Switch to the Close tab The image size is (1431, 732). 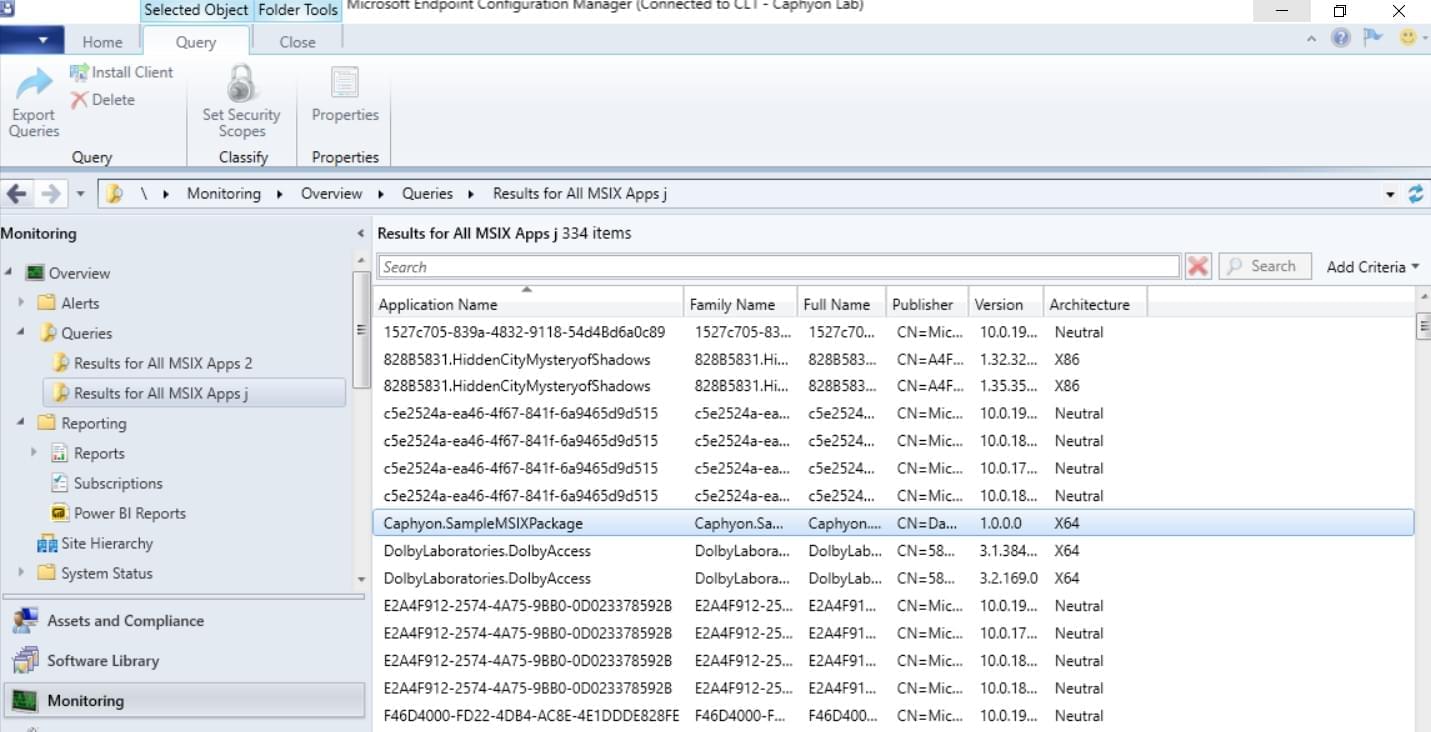pos(296,41)
